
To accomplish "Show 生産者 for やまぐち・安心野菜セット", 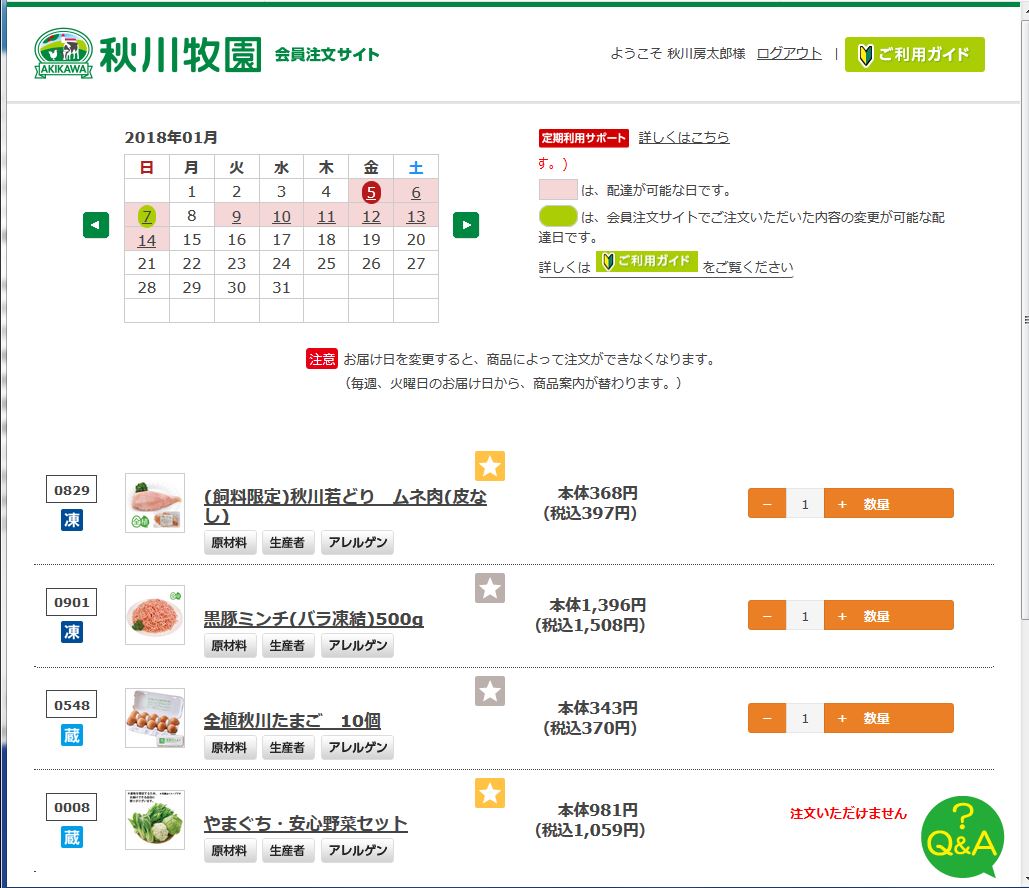I will click(x=287, y=851).
